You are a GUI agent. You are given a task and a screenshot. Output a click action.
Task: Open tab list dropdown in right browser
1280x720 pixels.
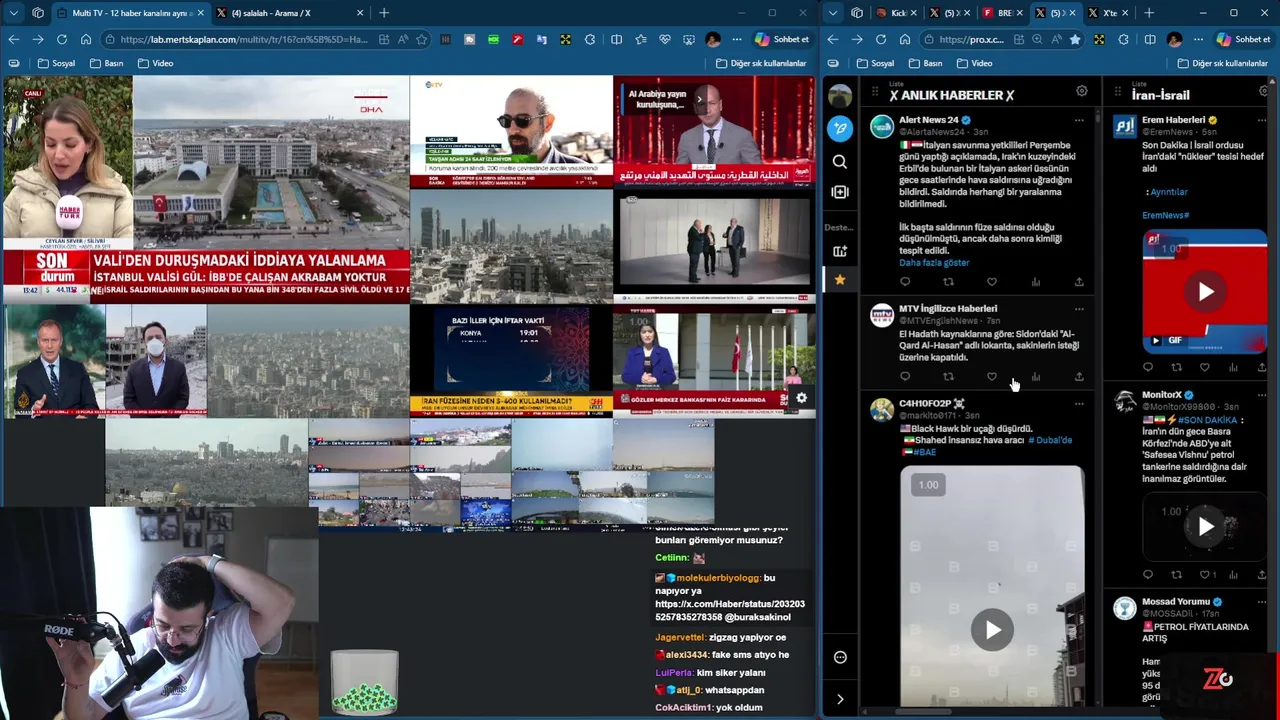click(x=832, y=13)
